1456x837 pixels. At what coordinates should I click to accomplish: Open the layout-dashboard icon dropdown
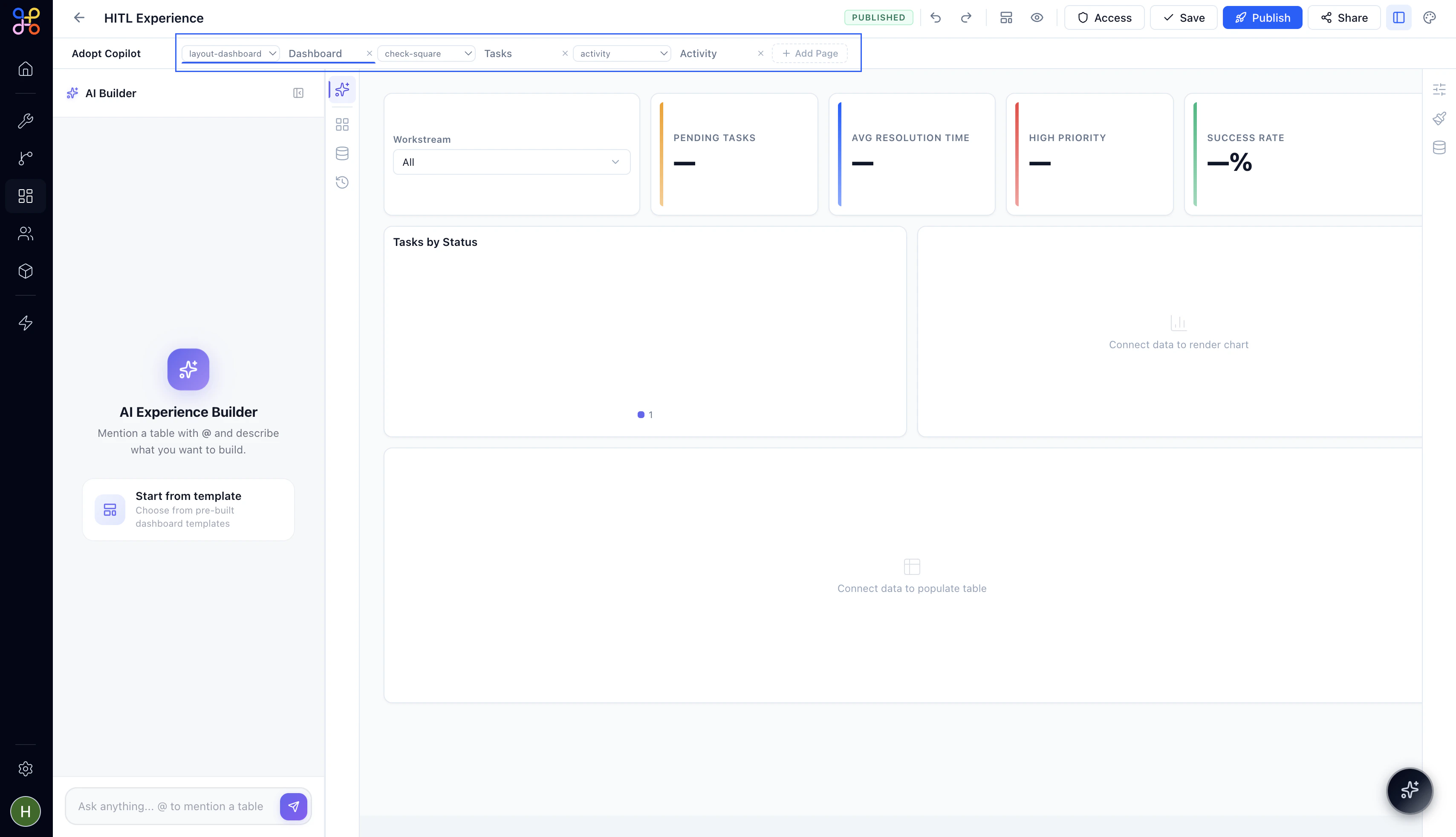pos(231,53)
